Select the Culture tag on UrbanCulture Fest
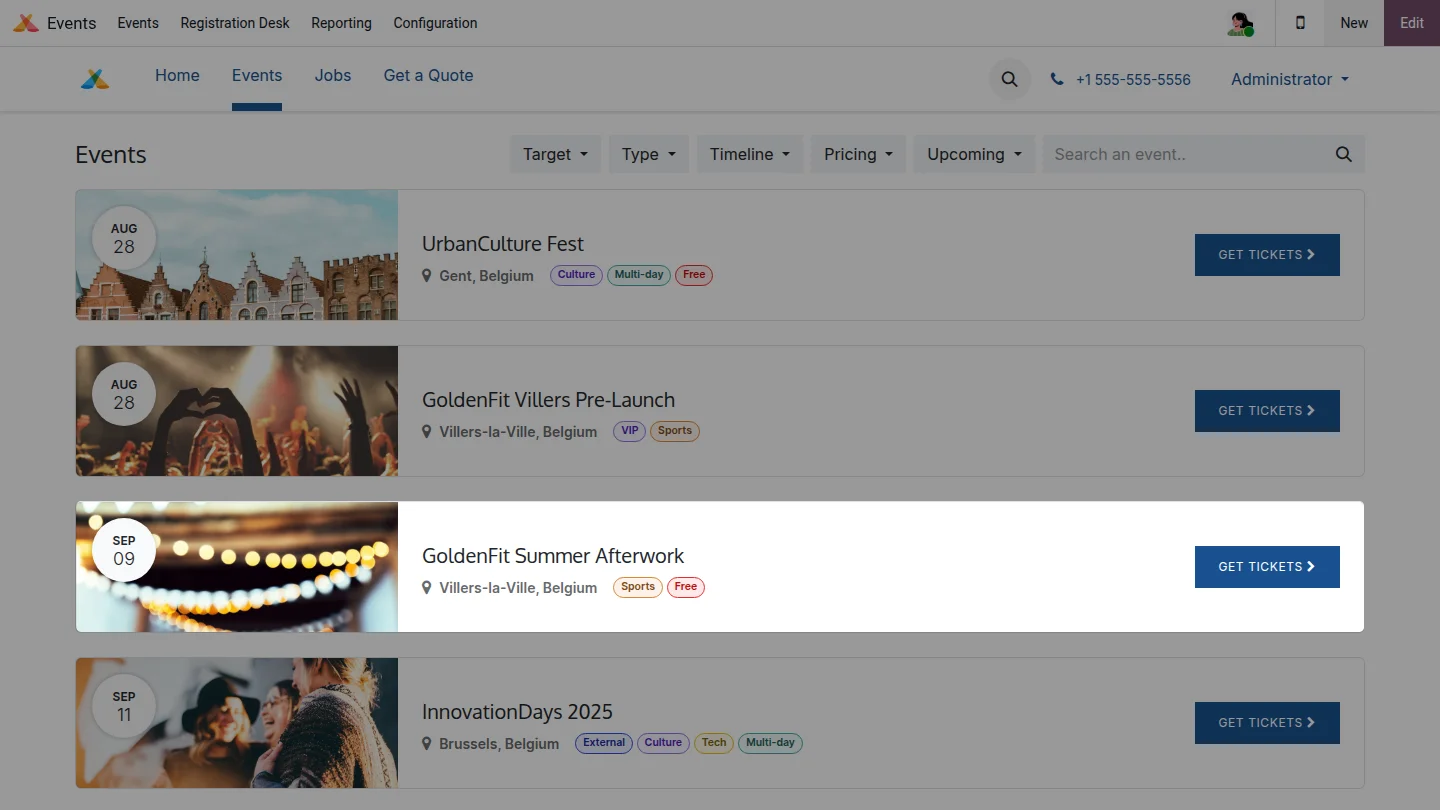 coord(576,275)
